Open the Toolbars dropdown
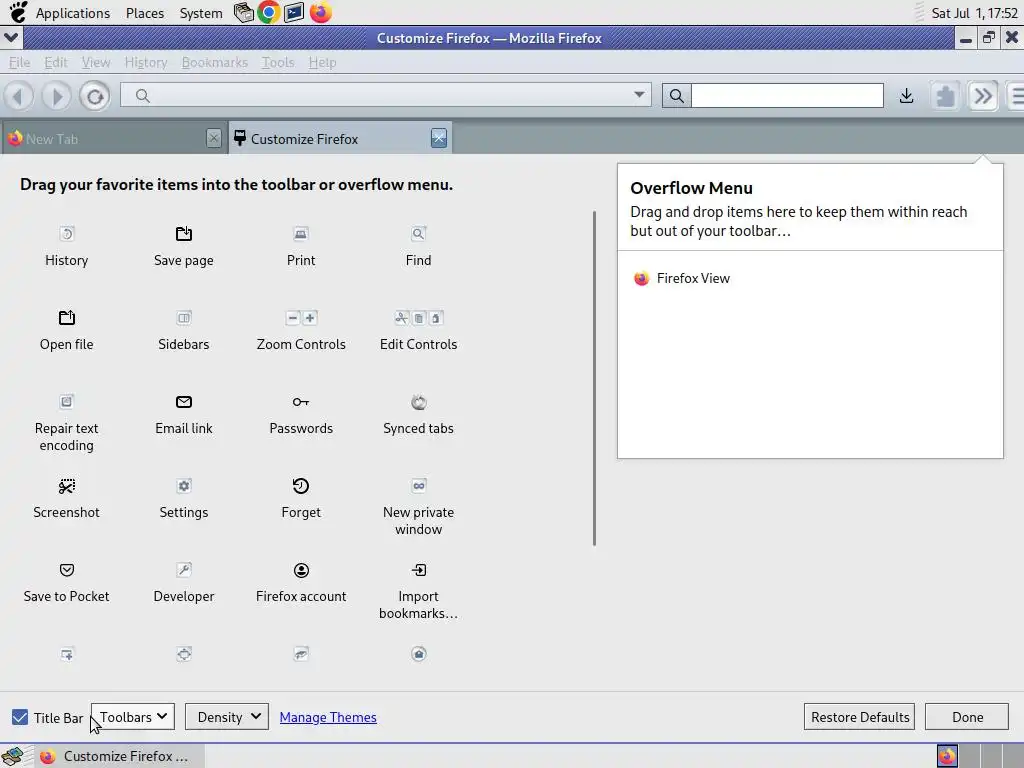1024x768 pixels. coord(133,717)
